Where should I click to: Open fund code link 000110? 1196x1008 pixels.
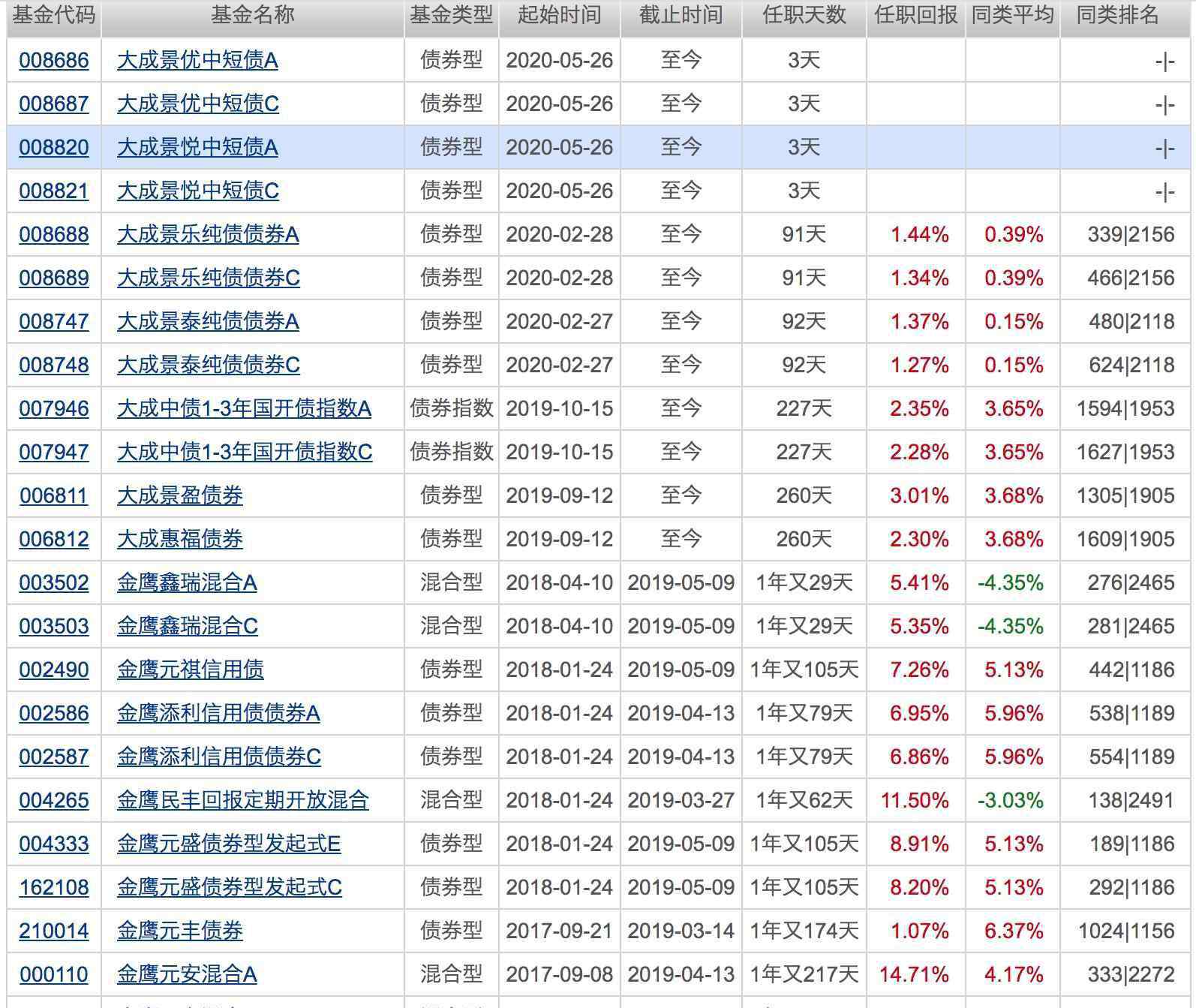(54, 974)
